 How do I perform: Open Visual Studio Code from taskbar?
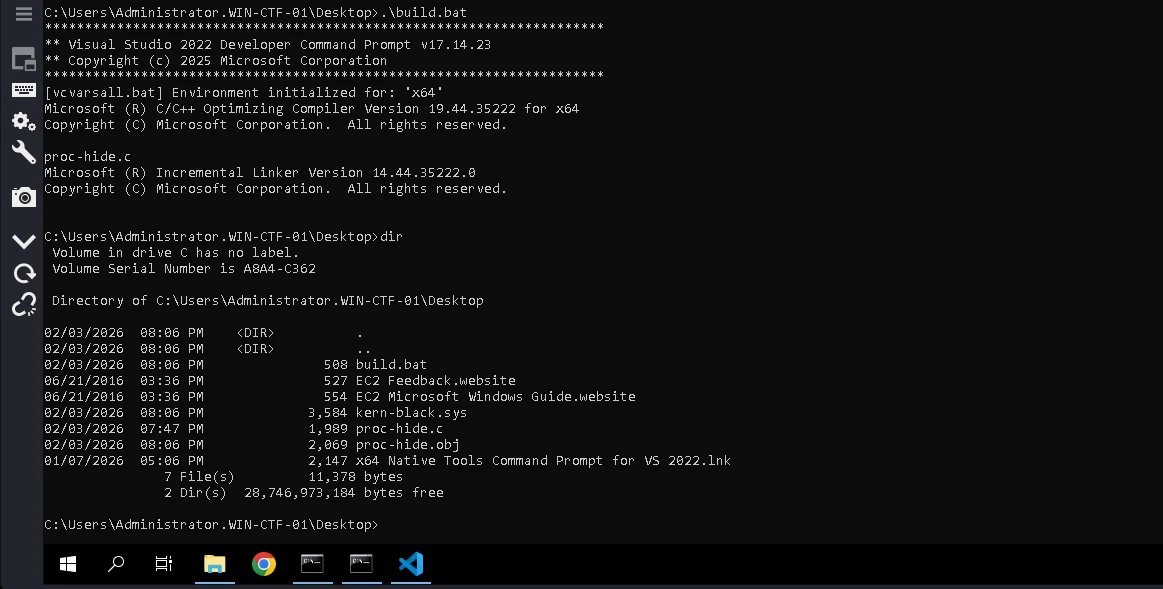coord(410,564)
